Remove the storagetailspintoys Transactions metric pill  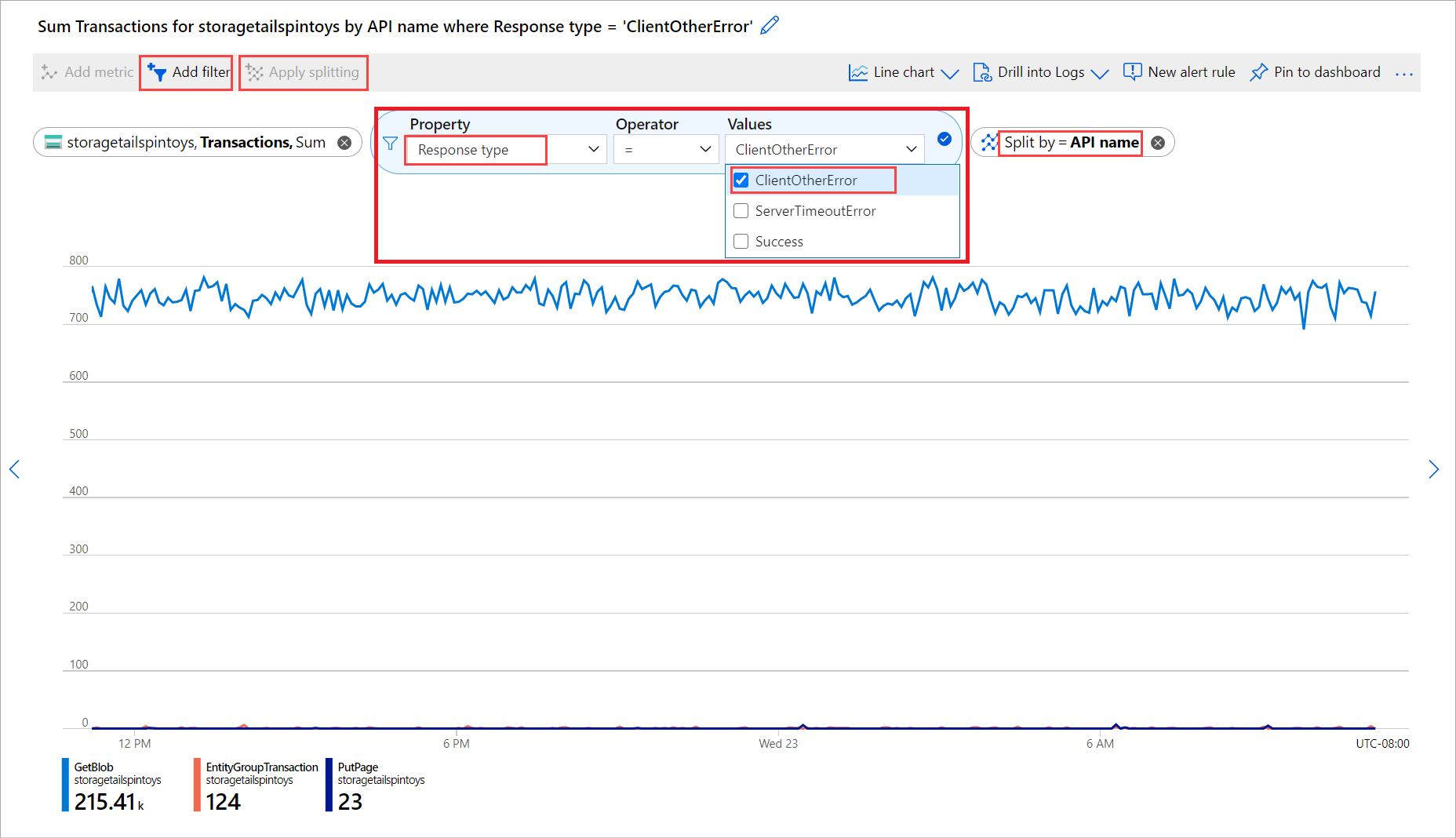coord(344,142)
